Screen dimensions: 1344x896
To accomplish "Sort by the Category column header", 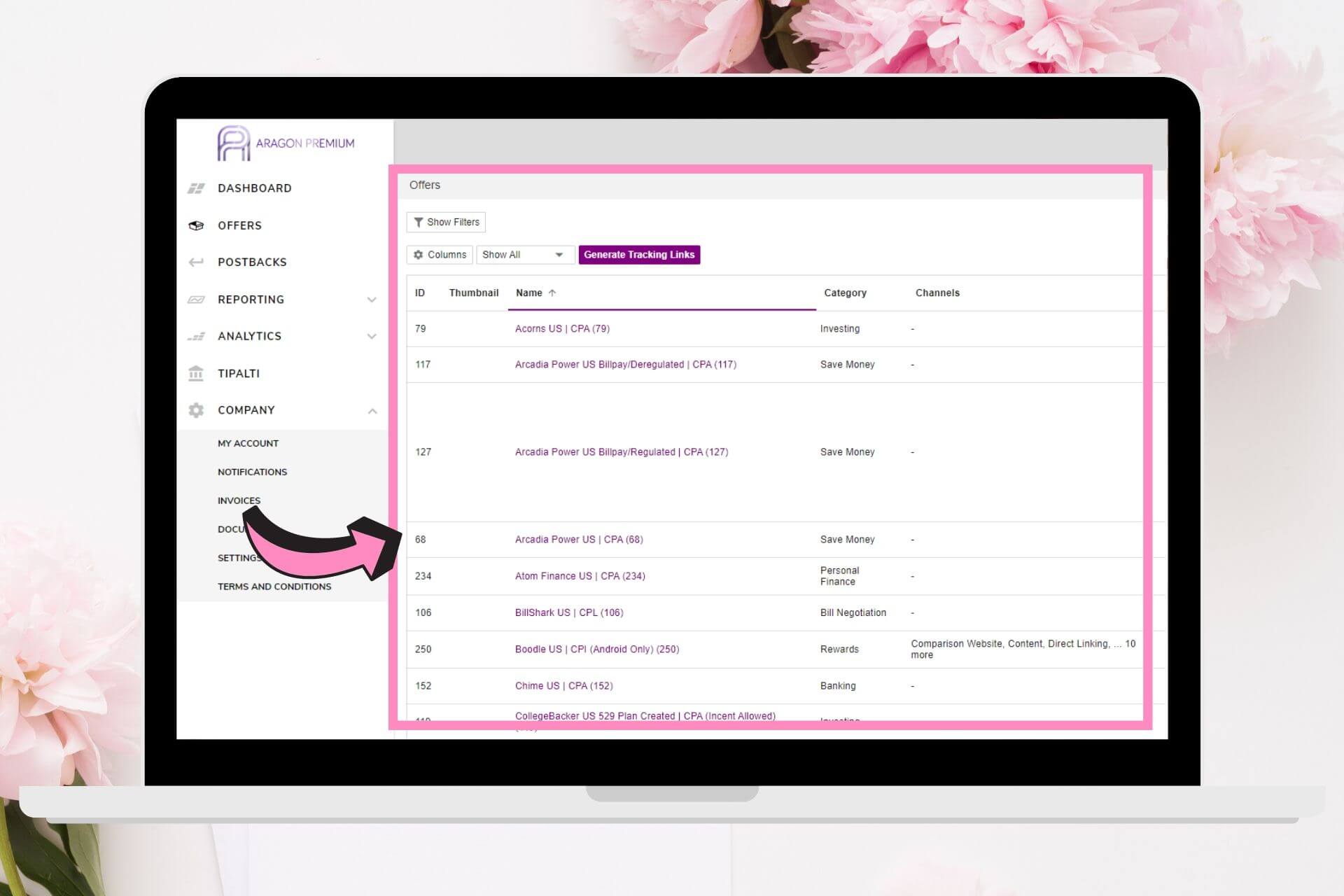I will [x=845, y=293].
